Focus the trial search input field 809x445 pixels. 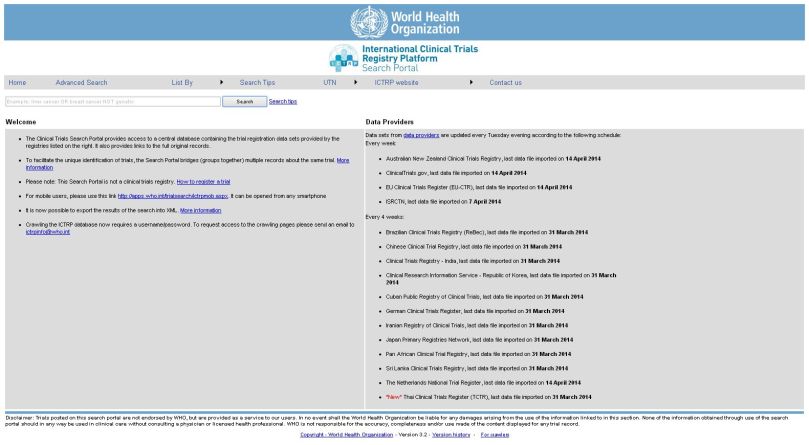click(x=113, y=102)
